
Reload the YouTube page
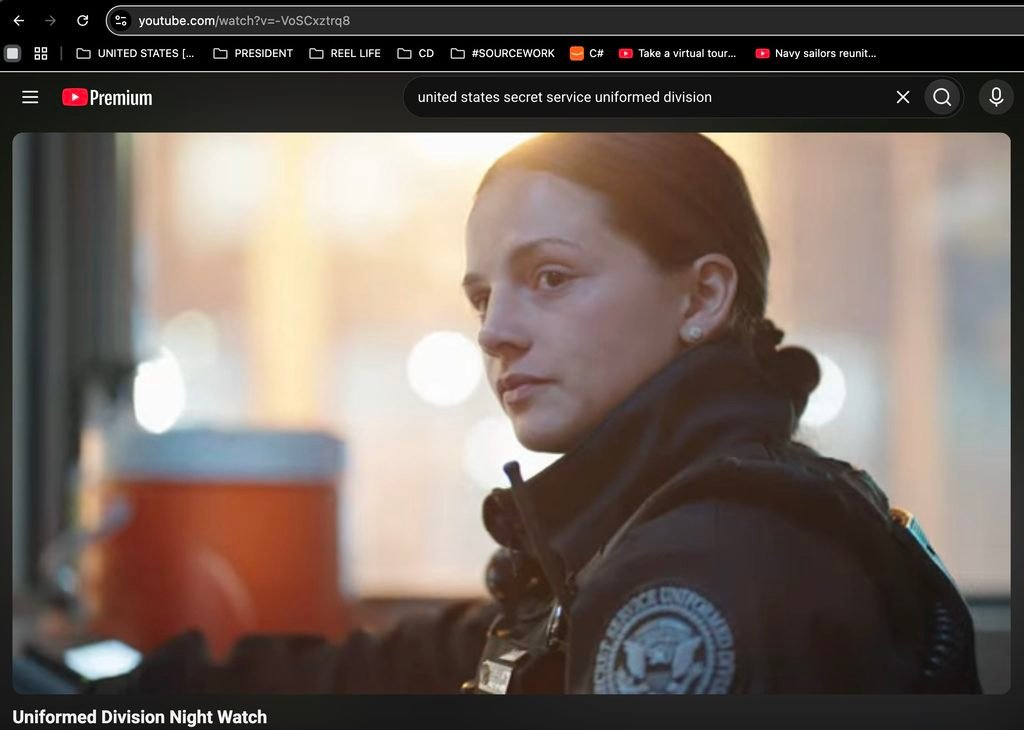pyautogui.click(x=82, y=21)
